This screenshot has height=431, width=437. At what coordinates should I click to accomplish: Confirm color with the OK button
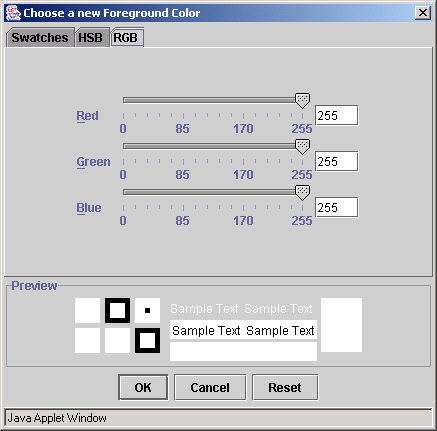pyautogui.click(x=143, y=387)
